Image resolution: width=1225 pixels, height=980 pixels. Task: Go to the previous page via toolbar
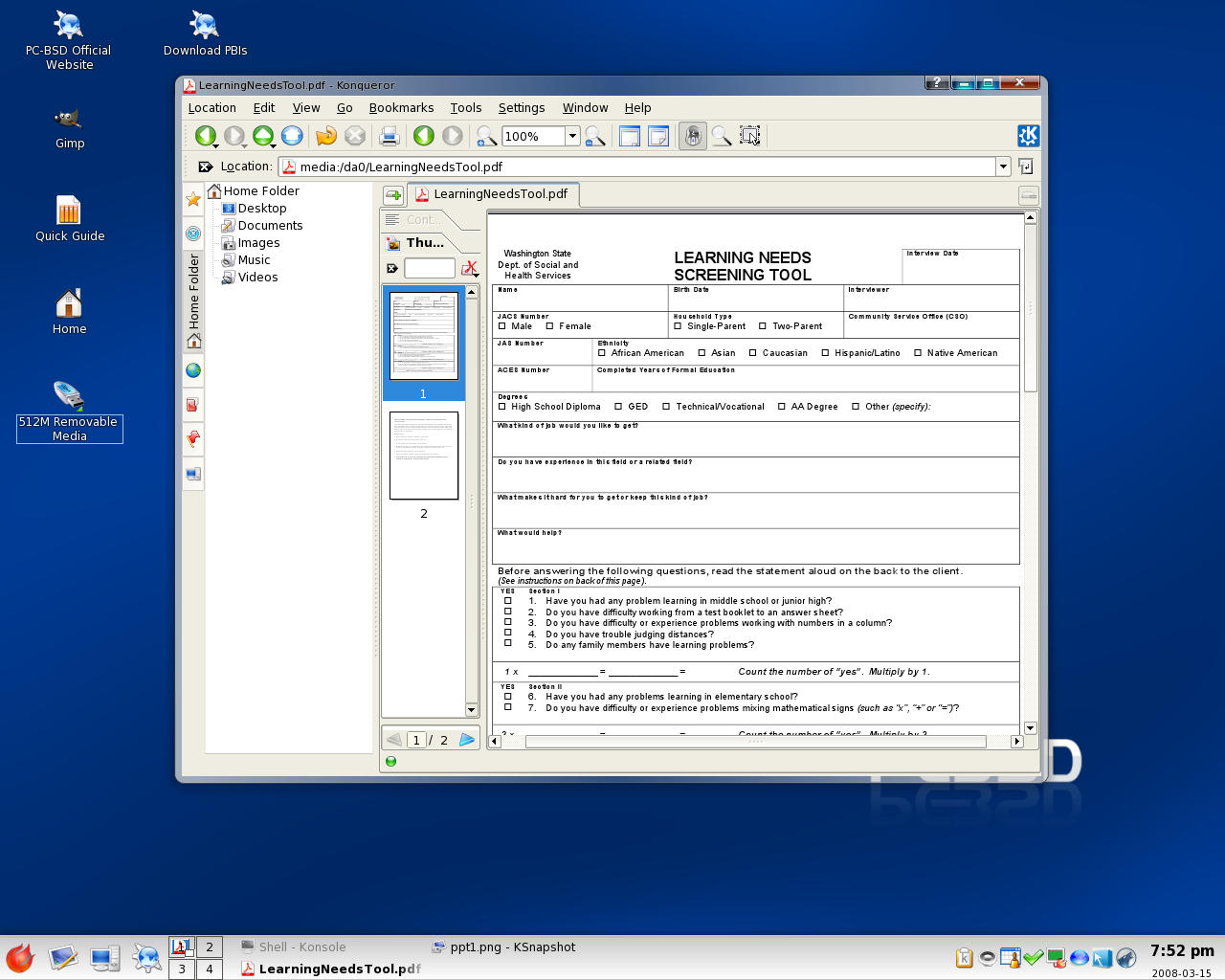[424, 136]
